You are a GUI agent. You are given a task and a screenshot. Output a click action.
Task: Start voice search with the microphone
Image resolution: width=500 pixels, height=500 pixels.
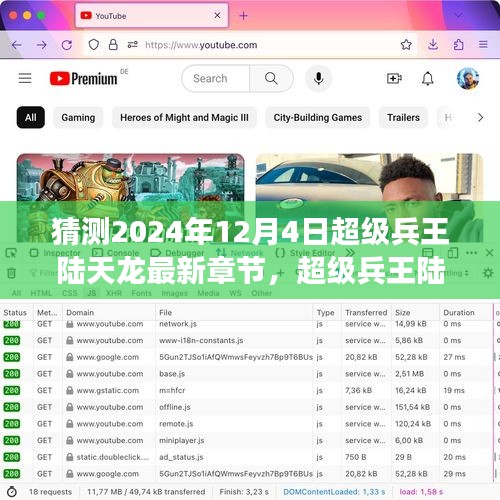(x=319, y=79)
